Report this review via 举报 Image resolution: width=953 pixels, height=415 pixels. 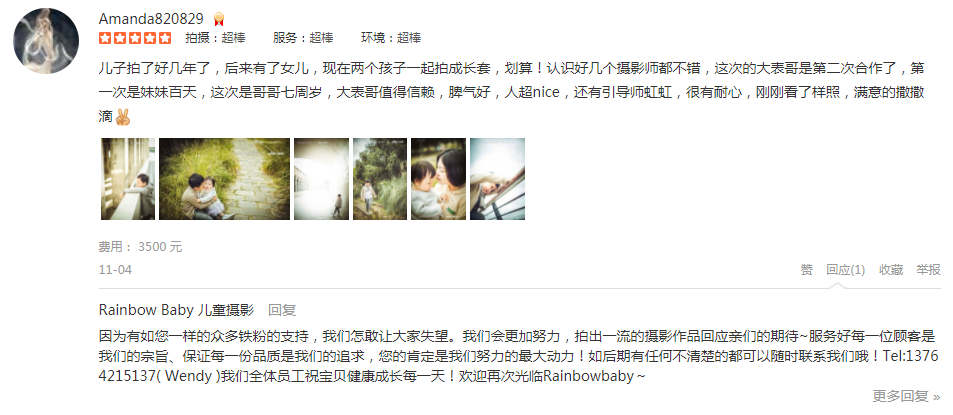coord(928,270)
